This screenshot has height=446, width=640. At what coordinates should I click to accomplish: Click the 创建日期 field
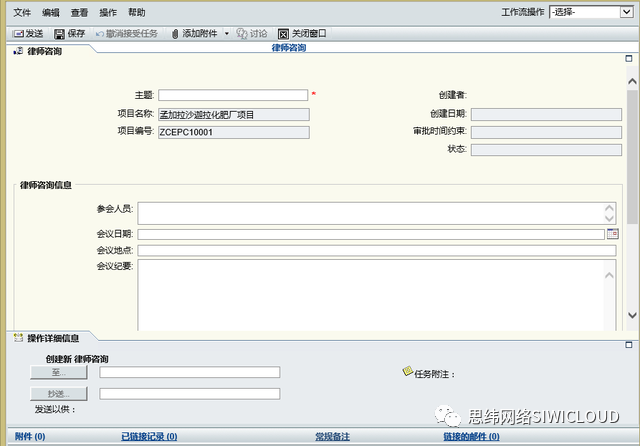pos(546,114)
